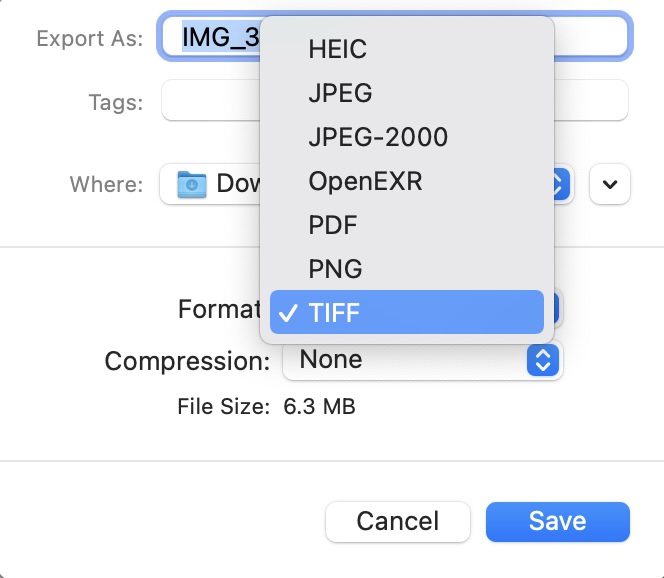Choose HEIC from the format list
This screenshot has height=578, width=664.
coord(338,49)
